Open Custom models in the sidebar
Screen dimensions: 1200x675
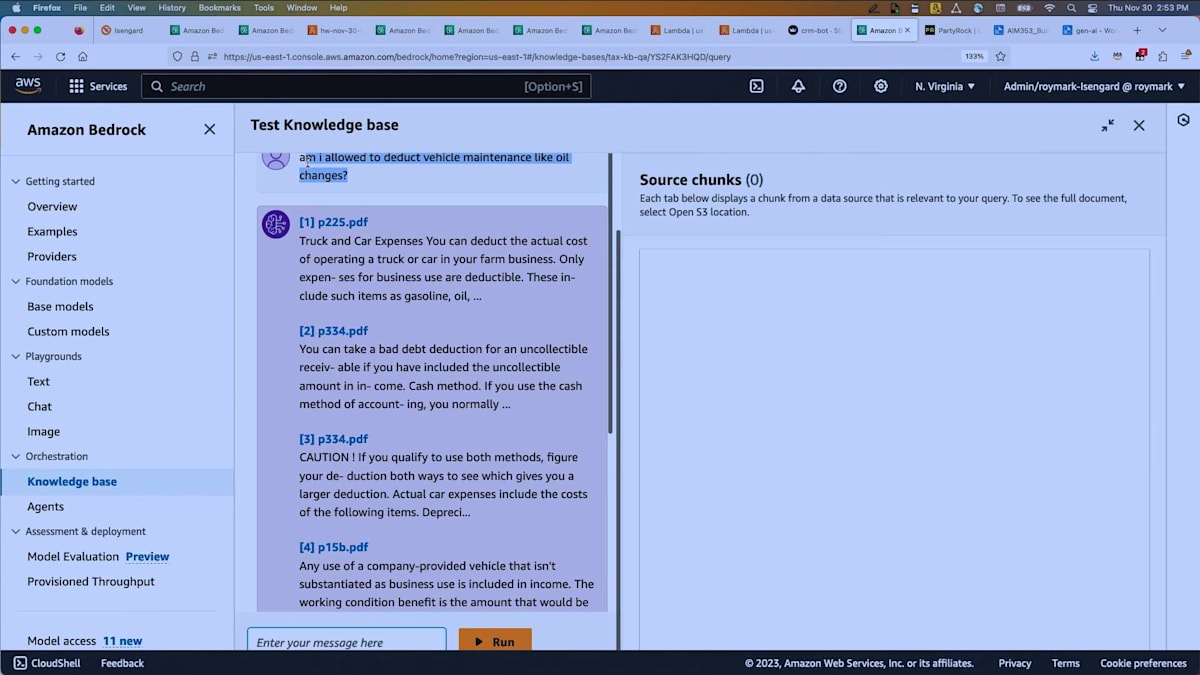pos(68,331)
